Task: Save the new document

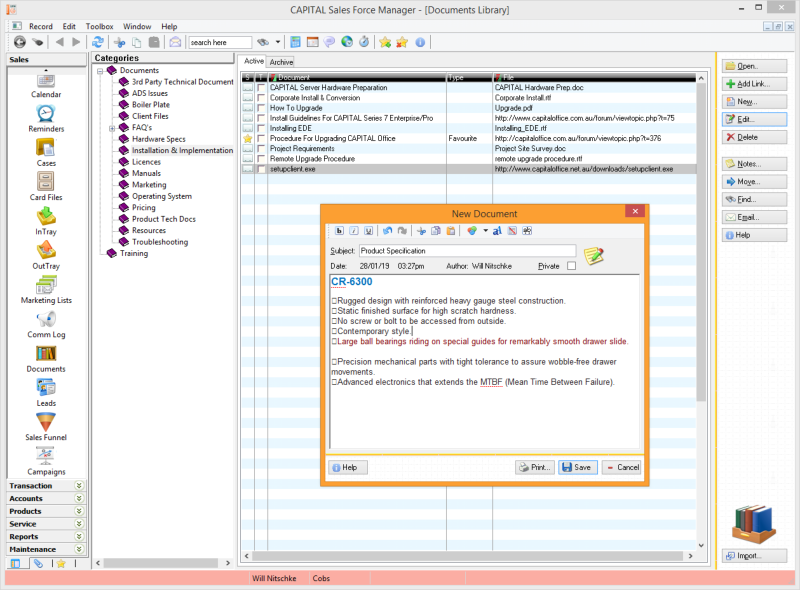Action: [578, 467]
